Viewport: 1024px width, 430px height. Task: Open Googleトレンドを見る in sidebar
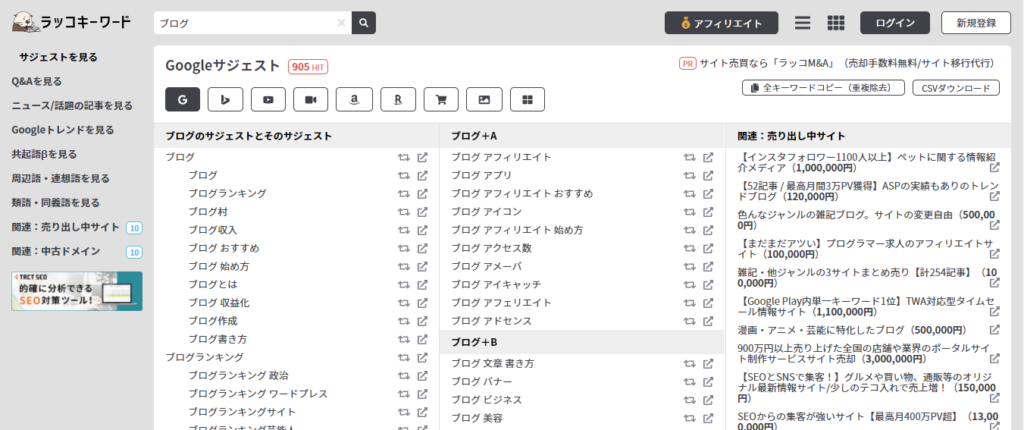tap(63, 130)
